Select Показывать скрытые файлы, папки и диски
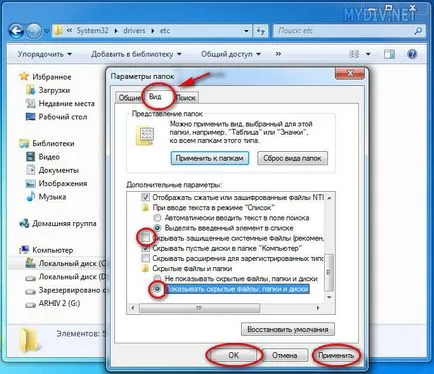The width and height of the screenshot is (434, 374). tap(158, 289)
